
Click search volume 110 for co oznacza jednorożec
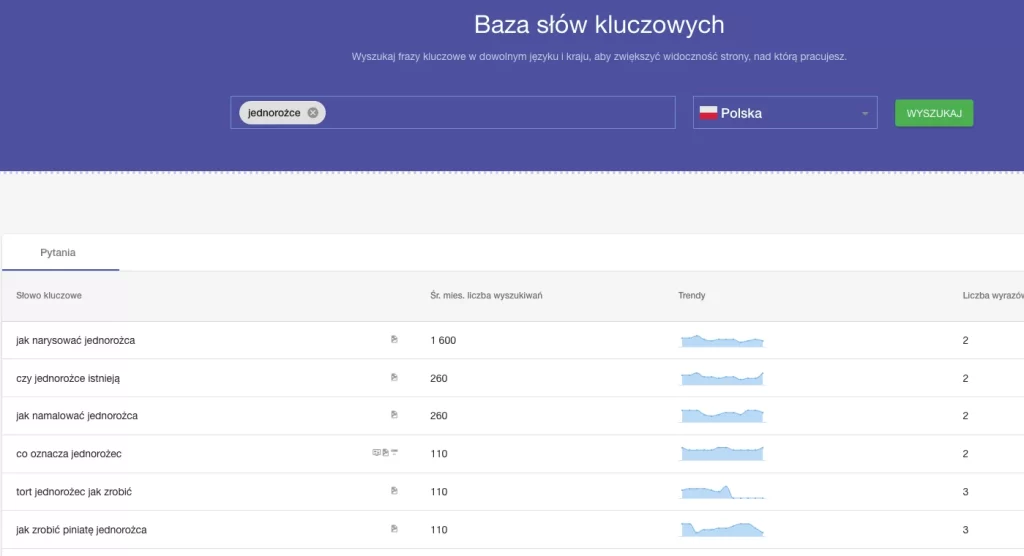pos(439,453)
